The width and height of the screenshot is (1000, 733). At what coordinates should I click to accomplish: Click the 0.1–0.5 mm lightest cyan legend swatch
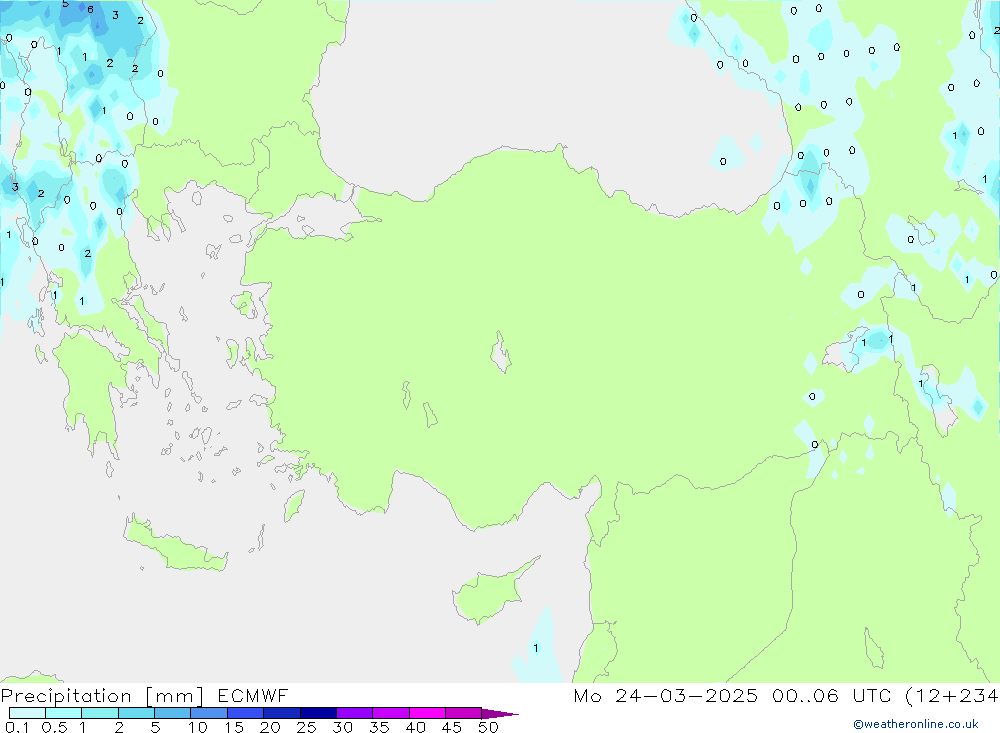pos(27,713)
